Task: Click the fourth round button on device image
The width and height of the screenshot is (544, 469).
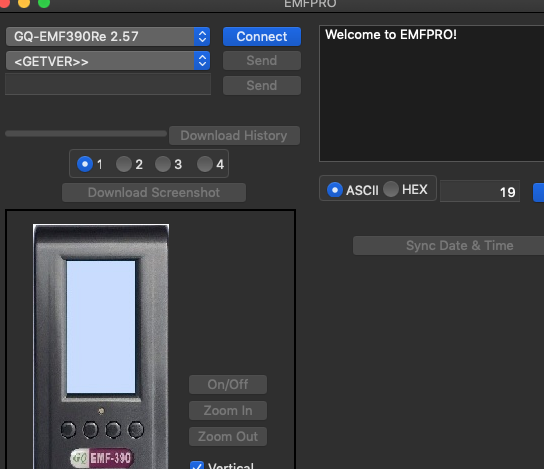Action: click(x=136, y=430)
